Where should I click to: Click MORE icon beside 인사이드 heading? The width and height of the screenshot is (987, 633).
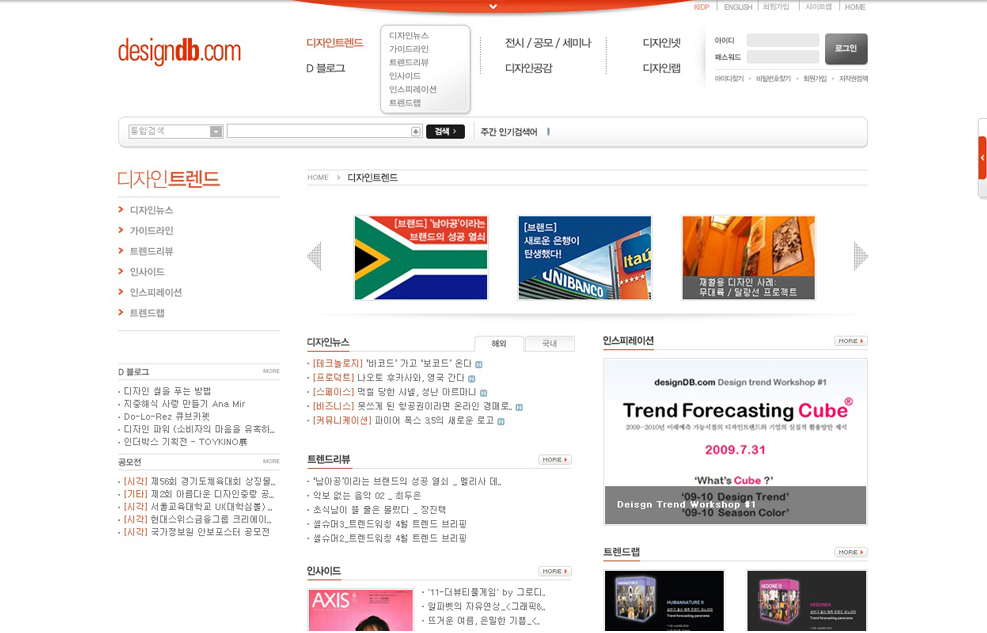(555, 571)
